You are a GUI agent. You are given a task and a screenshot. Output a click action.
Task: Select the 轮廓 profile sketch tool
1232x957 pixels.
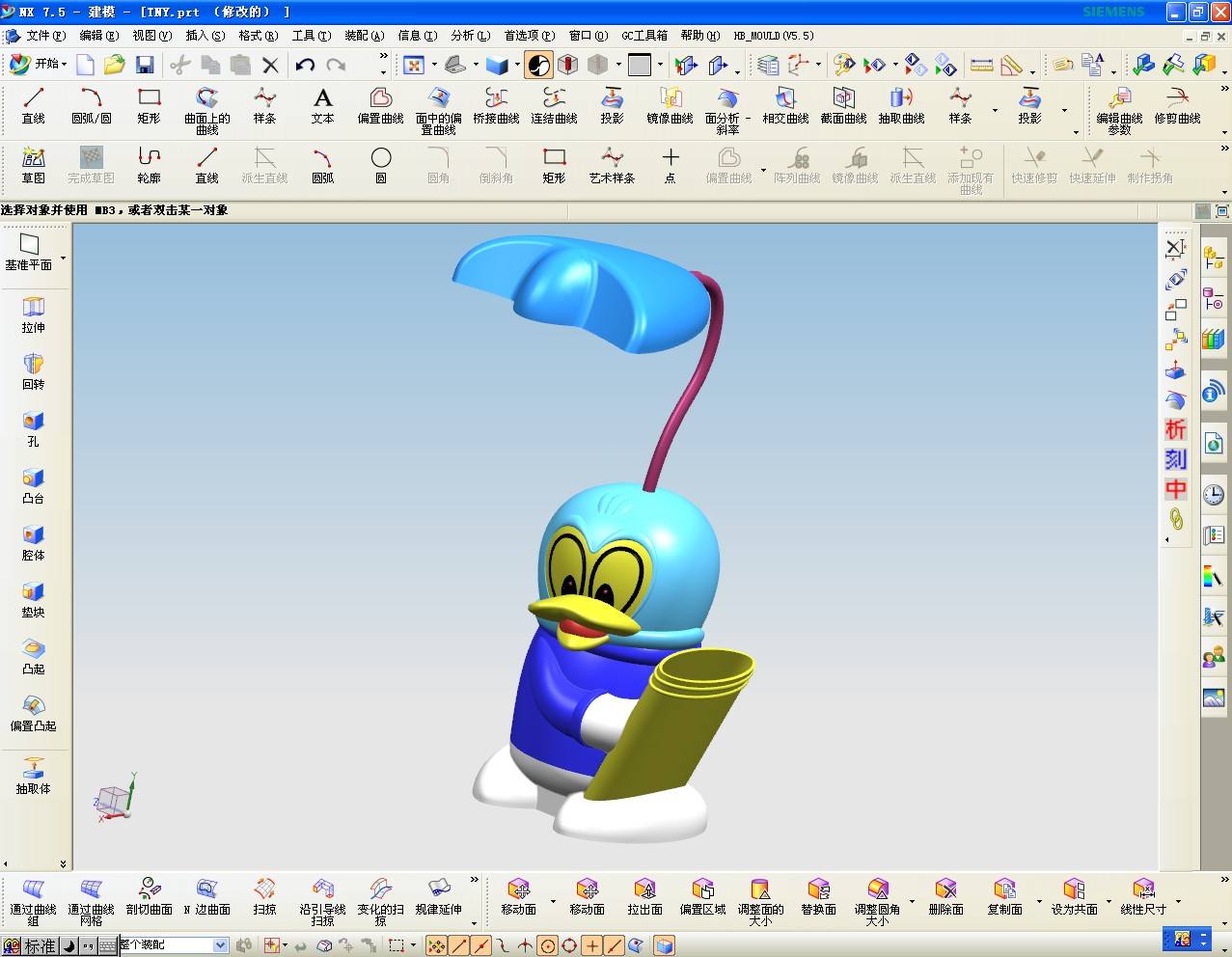click(x=149, y=165)
